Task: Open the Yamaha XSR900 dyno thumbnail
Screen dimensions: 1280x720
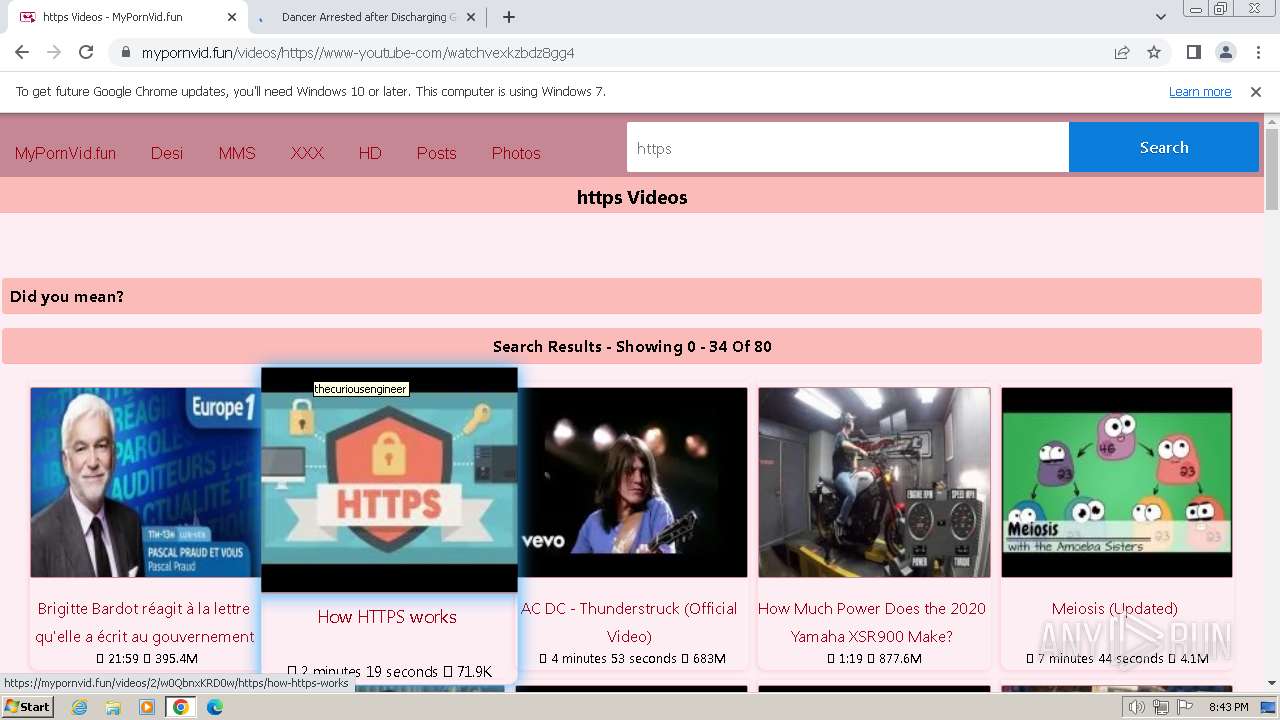Action: tap(874, 482)
